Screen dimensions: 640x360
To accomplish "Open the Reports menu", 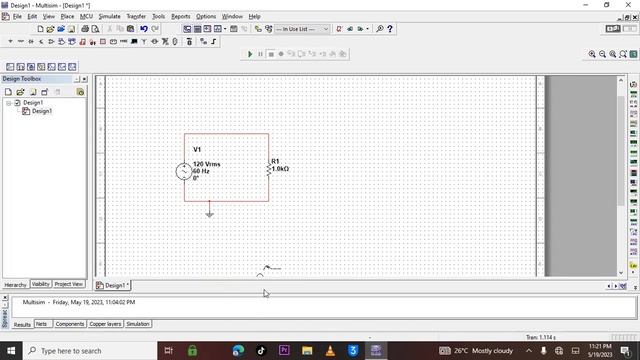I will tap(180, 17).
